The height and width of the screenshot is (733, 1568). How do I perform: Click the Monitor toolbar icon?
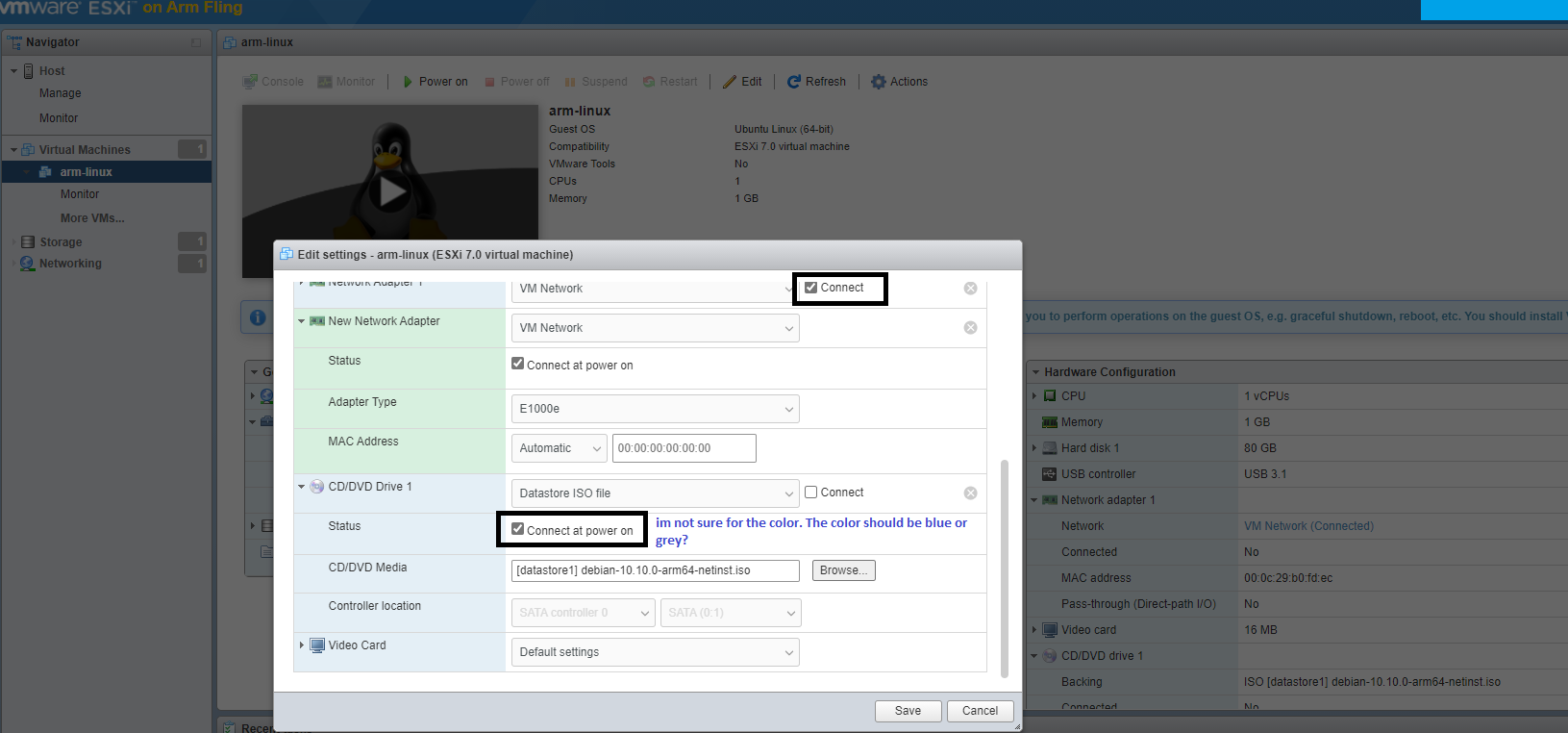click(x=325, y=82)
